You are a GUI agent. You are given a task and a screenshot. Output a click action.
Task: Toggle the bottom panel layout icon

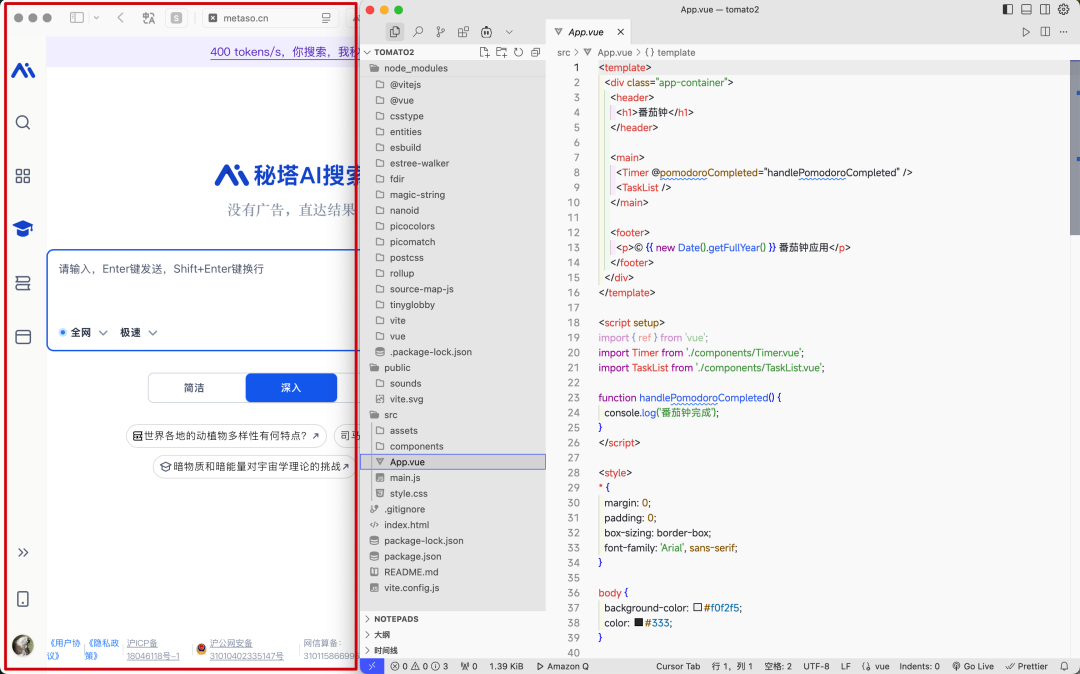pyautogui.click(x=1026, y=10)
